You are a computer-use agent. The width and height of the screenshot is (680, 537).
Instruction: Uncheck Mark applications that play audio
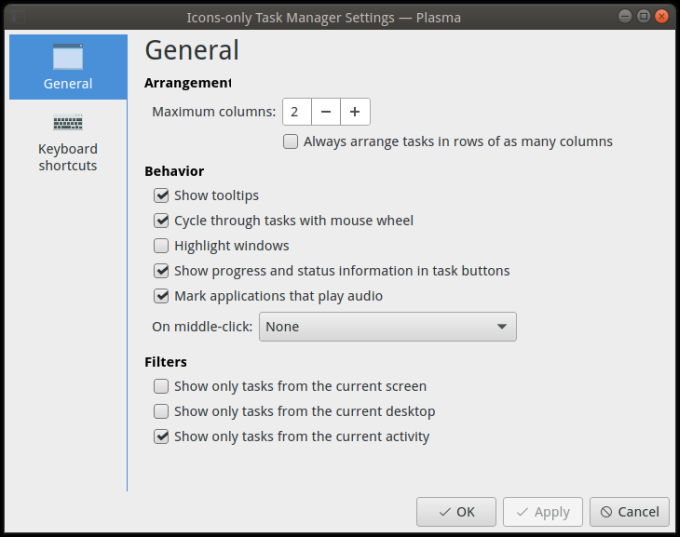click(161, 296)
